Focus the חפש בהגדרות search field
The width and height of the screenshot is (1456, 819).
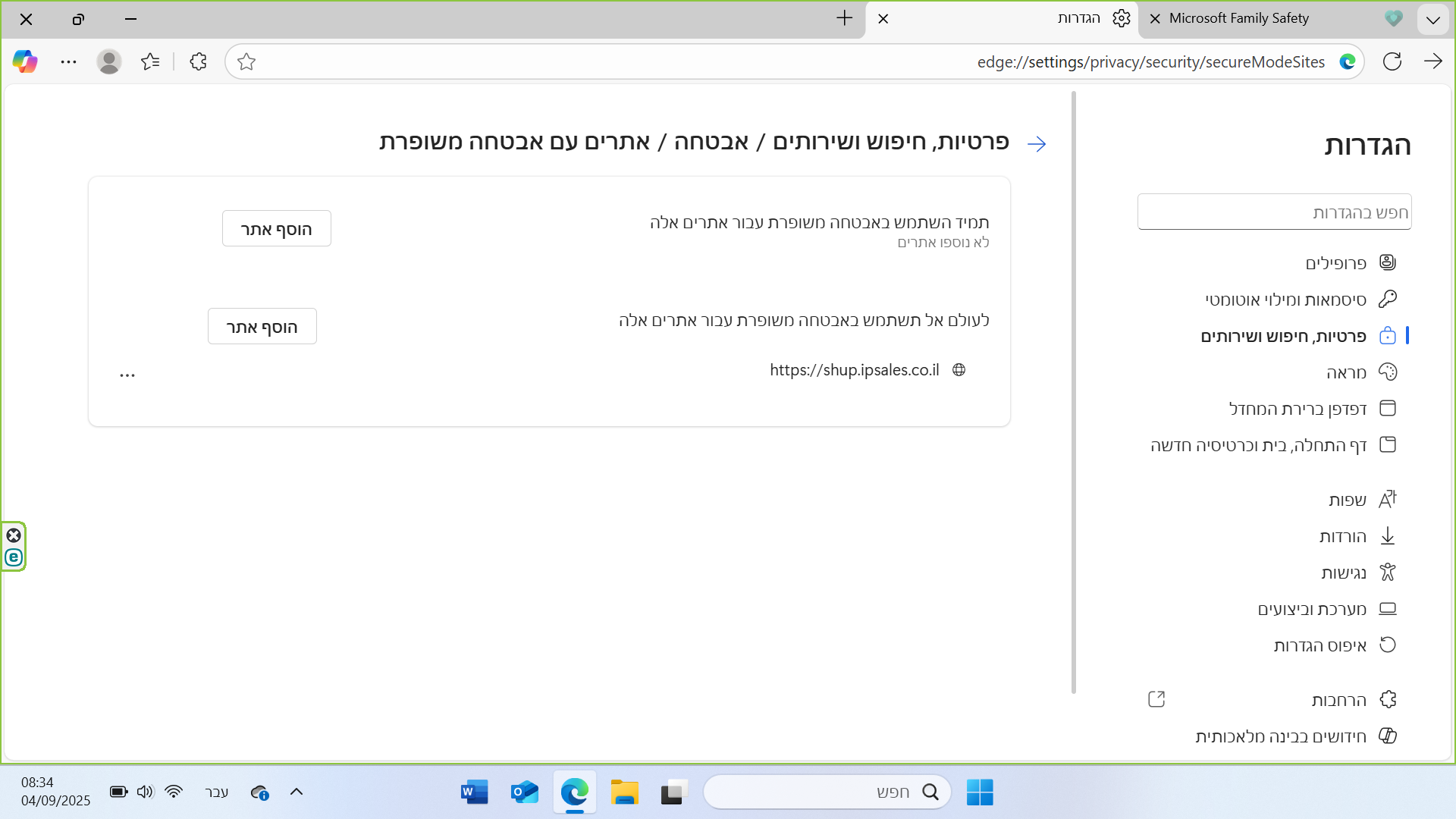(1274, 212)
